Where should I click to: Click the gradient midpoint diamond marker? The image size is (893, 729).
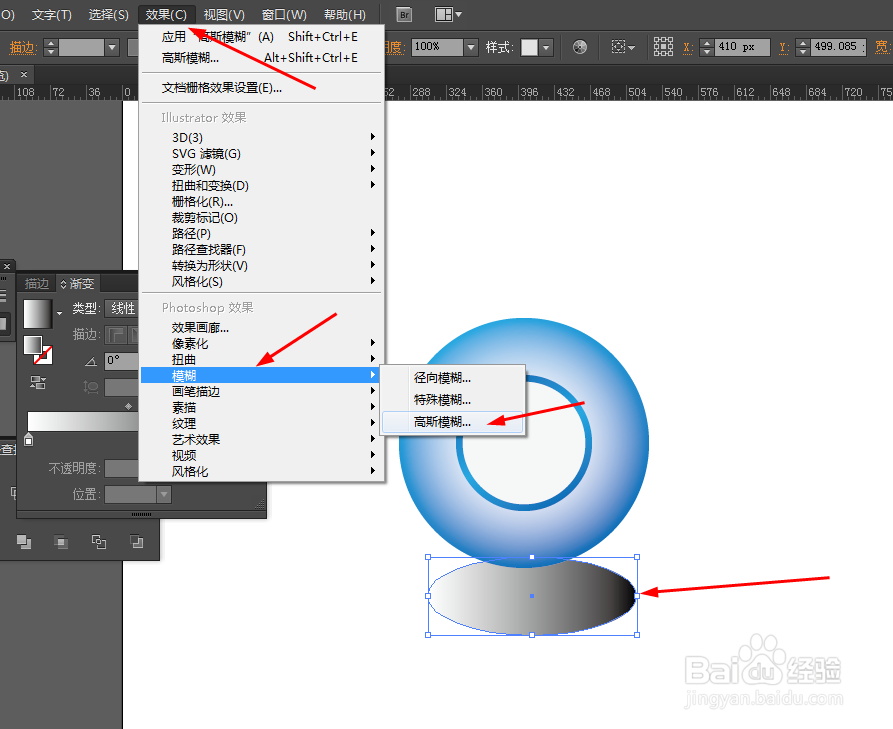coord(129,406)
